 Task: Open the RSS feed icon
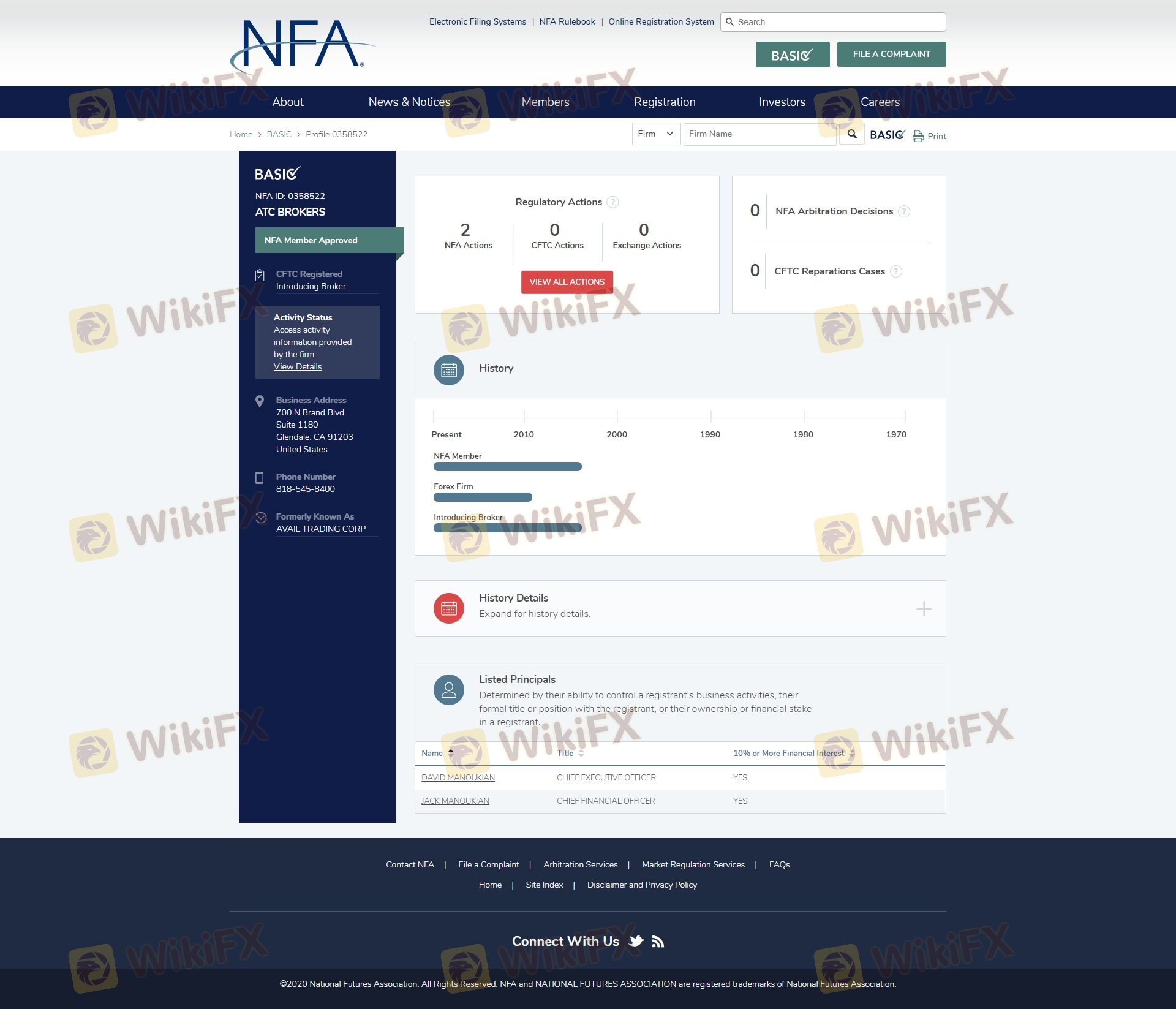(x=658, y=942)
